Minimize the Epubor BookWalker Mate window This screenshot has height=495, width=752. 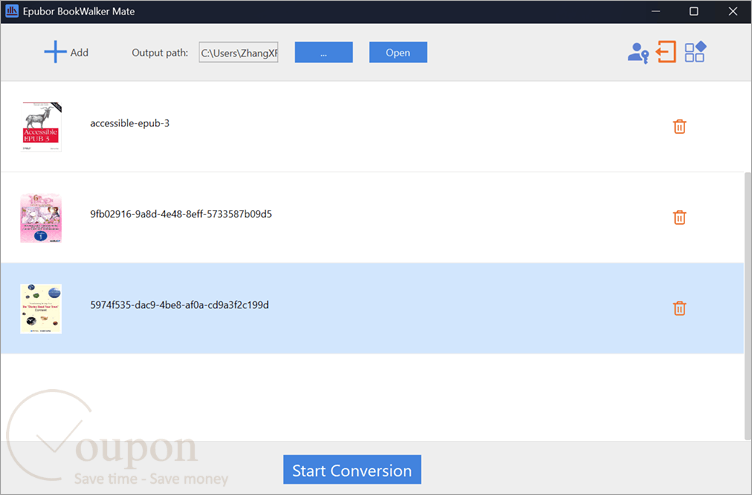656,11
